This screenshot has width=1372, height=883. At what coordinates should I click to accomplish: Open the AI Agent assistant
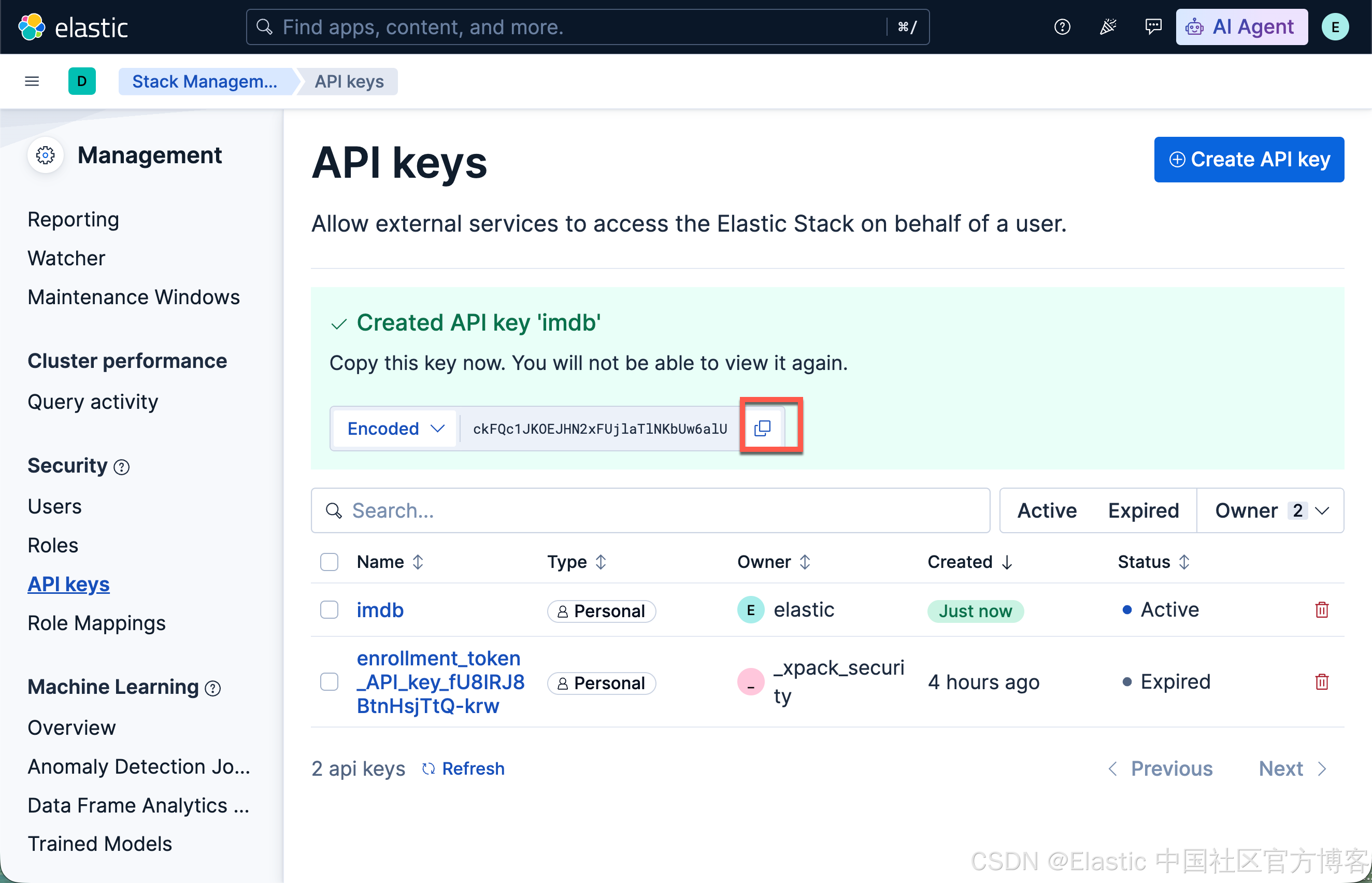pyautogui.click(x=1241, y=27)
